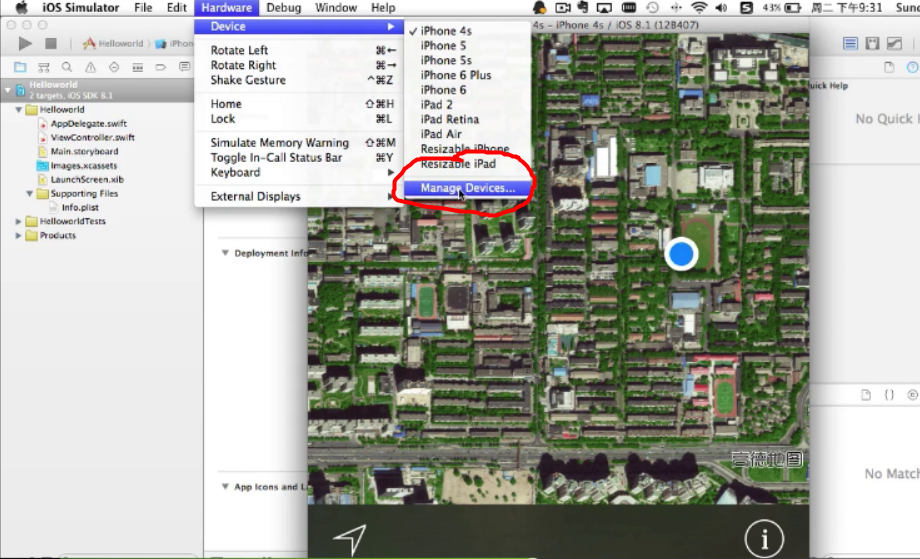This screenshot has height=559, width=920.
Task: Open Main.storyboard
Action: coord(84,151)
